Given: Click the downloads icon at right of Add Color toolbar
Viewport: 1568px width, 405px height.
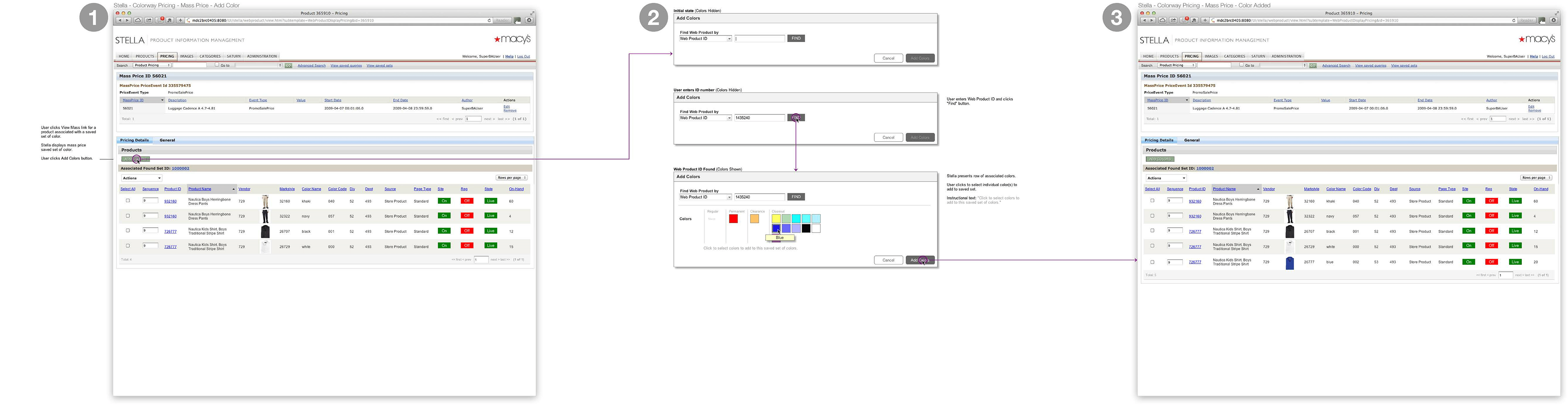Looking at the screenshot, I should 529,20.
